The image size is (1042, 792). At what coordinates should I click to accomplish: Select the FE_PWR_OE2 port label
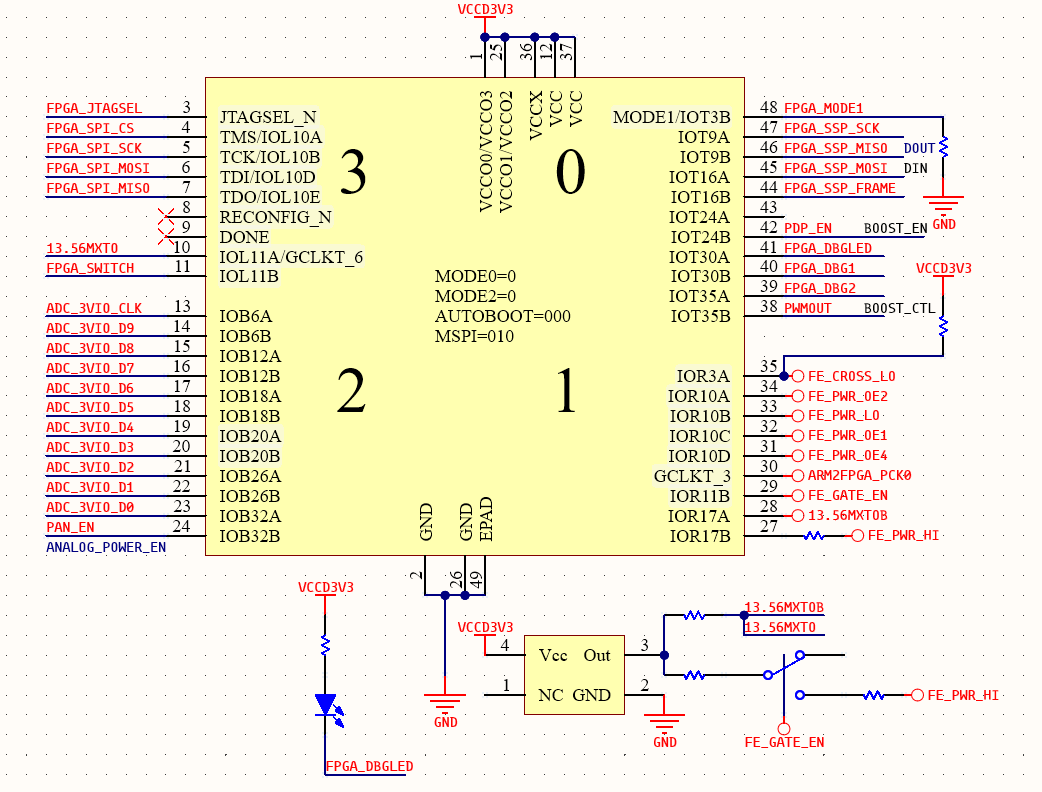847,396
